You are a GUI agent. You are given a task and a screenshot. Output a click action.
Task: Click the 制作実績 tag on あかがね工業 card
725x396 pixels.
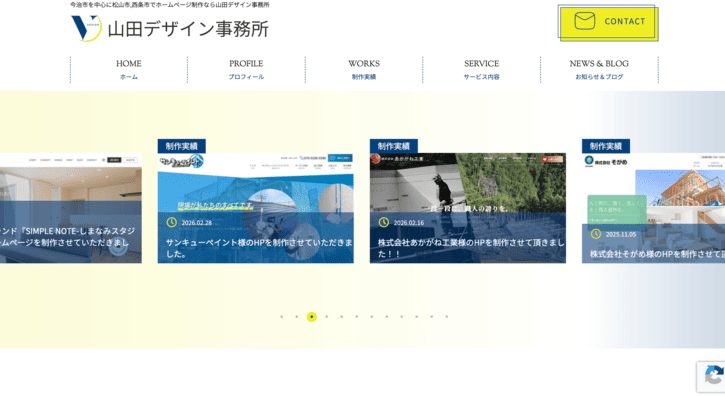click(x=393, y=146)
